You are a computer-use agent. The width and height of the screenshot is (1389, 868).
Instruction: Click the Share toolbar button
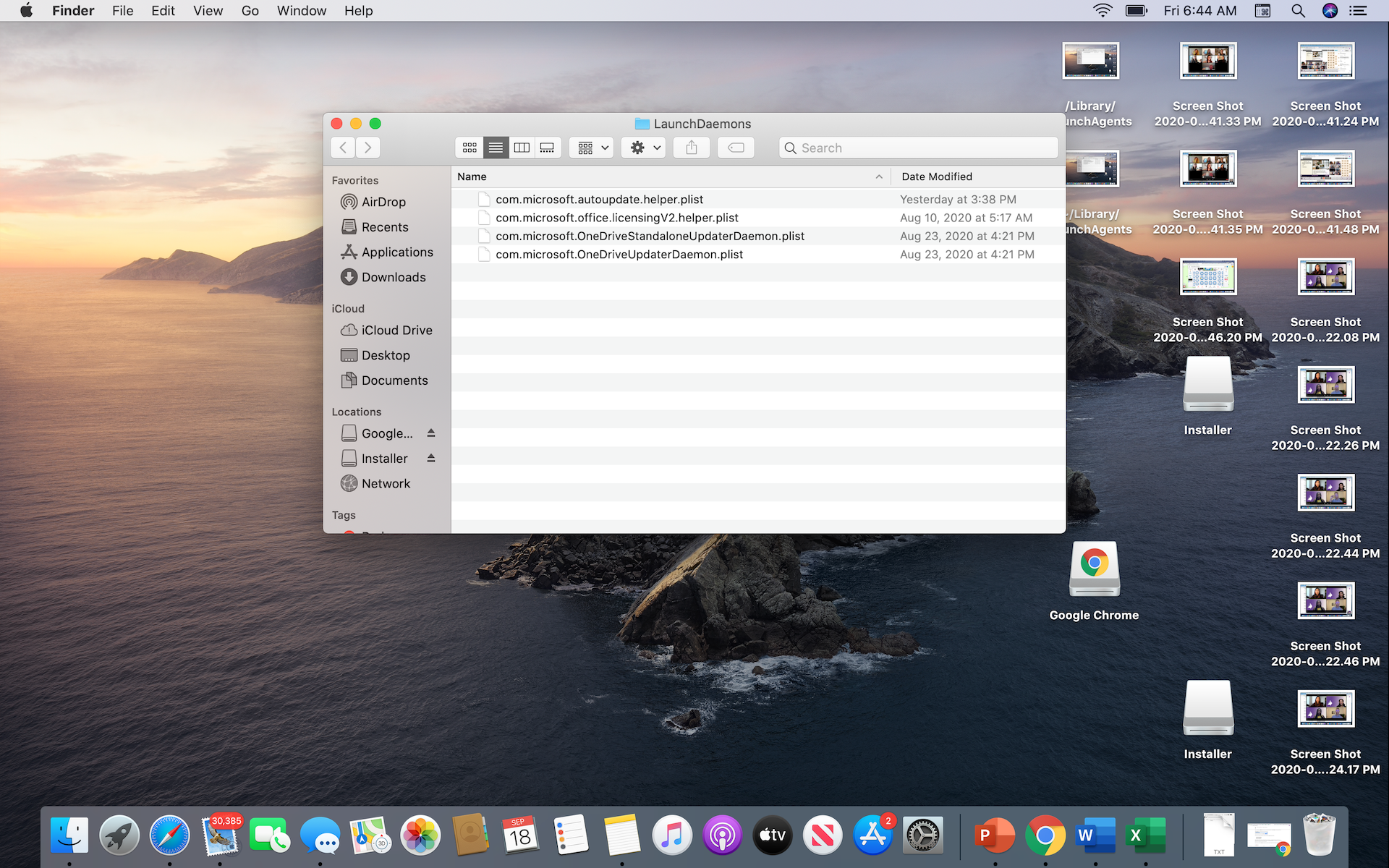coord(692,148)
